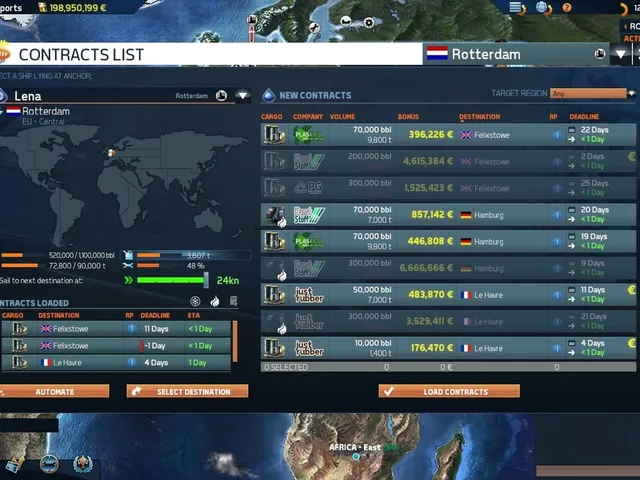Screen dimensions: 640x480
Task: Click the anchor port marker on the map
Action: (x=252, y=20)
